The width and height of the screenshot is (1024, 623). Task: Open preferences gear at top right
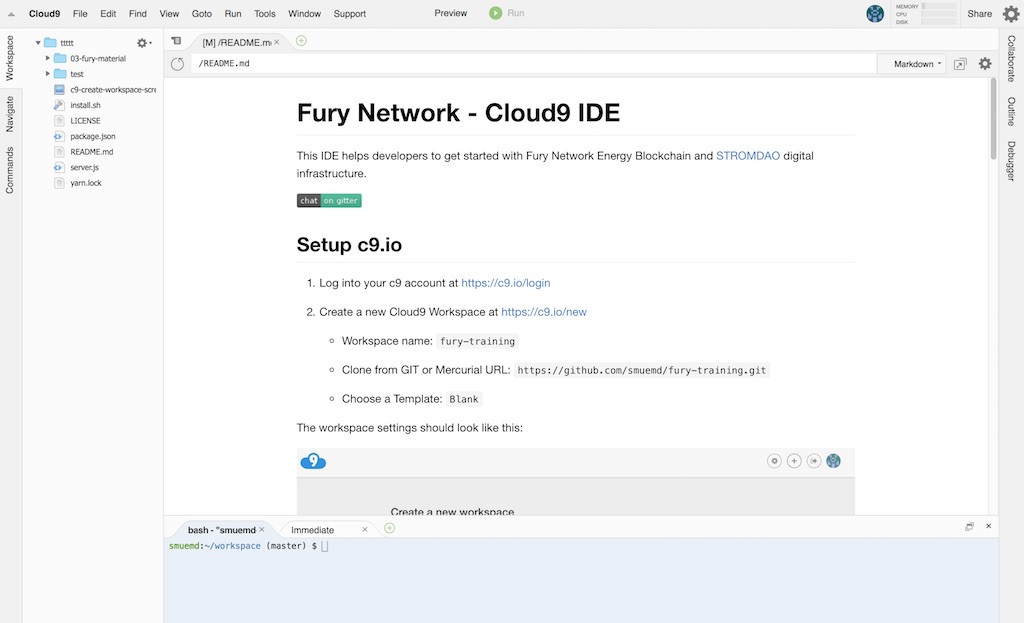1010,14
